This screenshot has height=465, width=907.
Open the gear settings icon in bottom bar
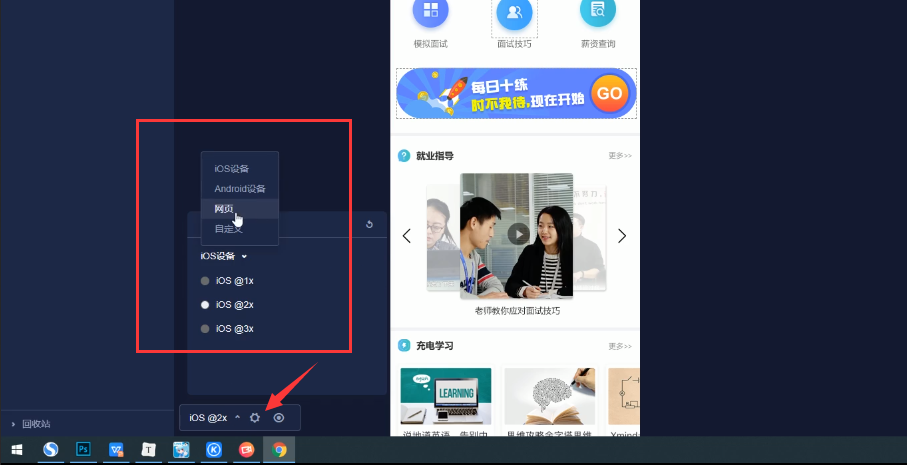[255, 418]
